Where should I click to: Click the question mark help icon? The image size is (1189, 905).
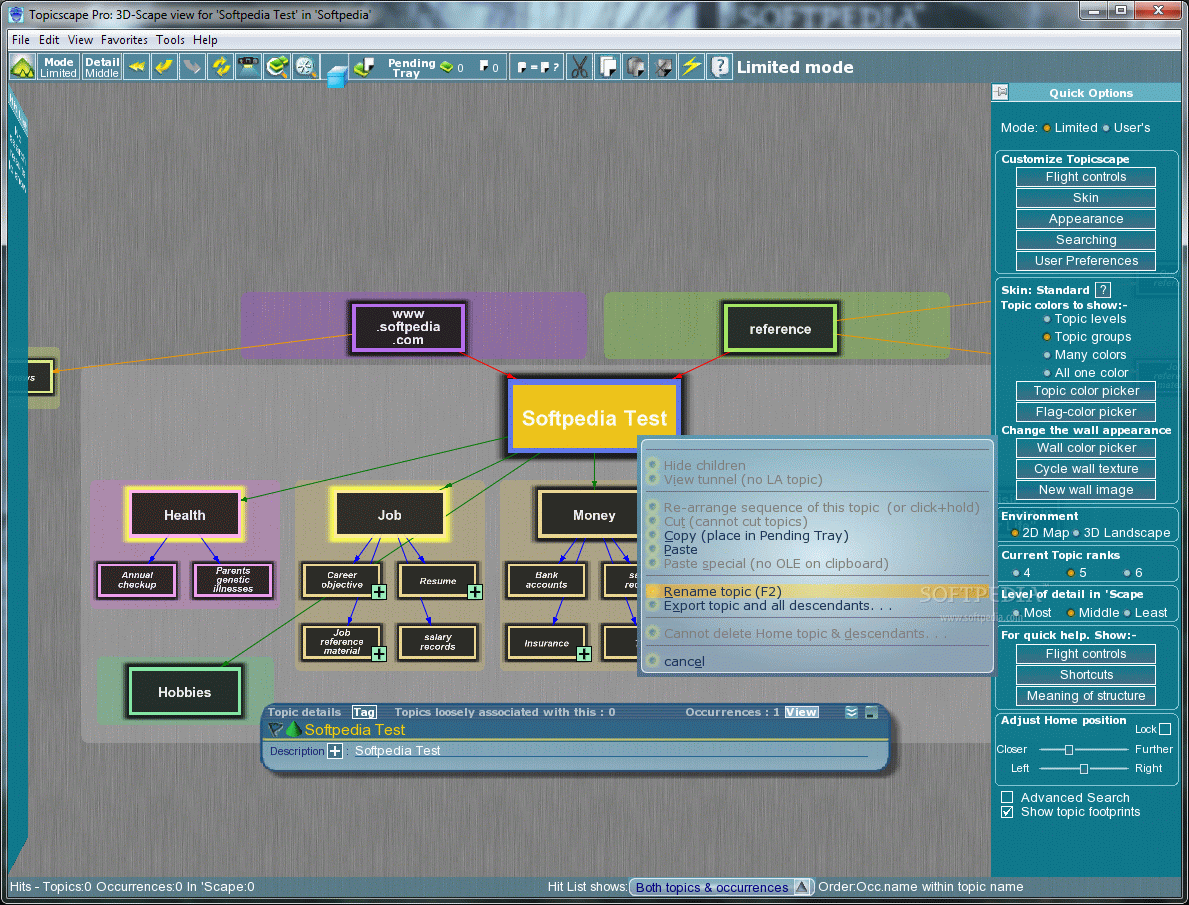[719, 68]
